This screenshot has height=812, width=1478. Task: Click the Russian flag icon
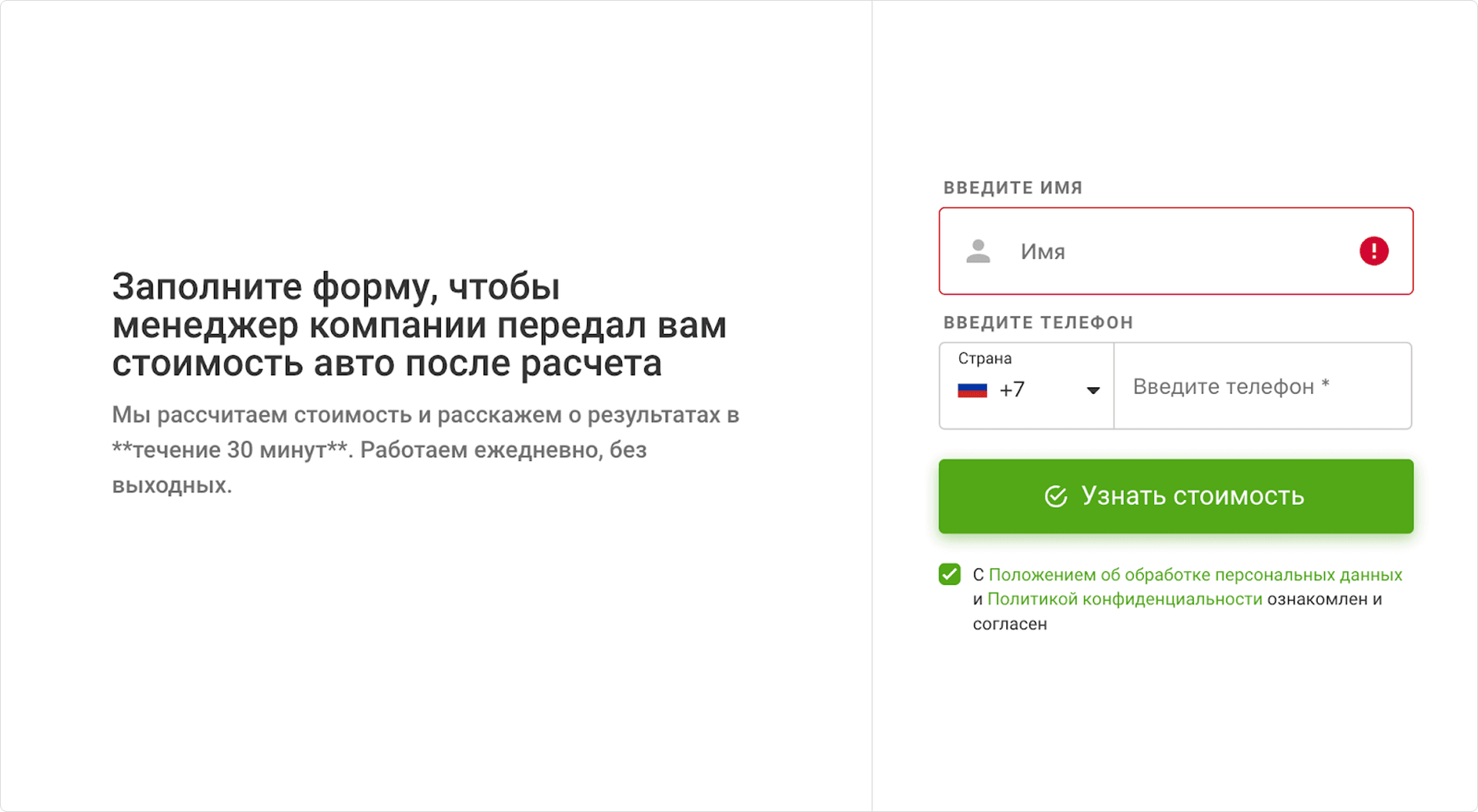tap(972, 390)
